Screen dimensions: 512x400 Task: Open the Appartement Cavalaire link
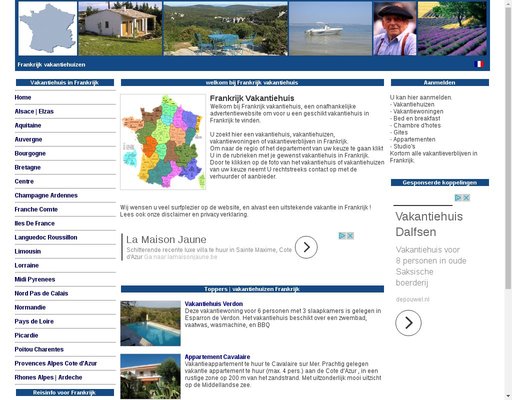coord(217,357)
